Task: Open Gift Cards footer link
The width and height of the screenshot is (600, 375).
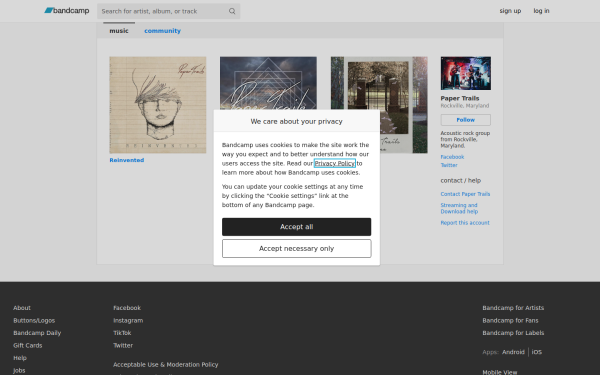Action: point(28,345)
